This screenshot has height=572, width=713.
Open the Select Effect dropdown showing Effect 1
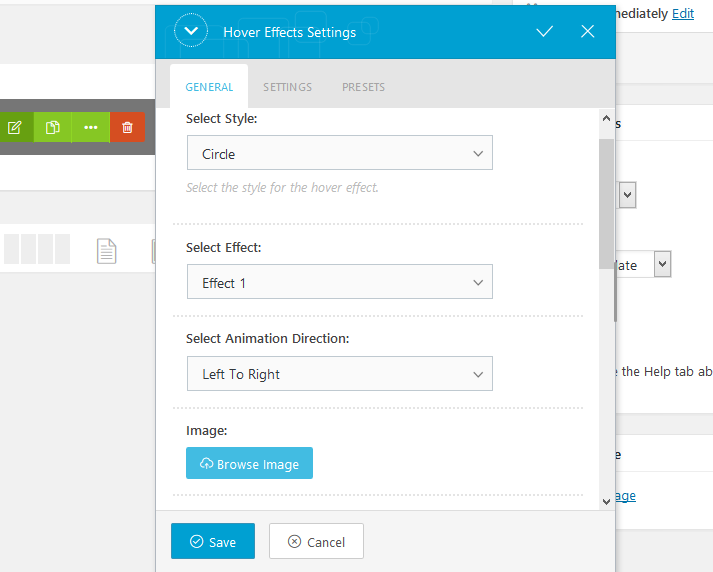coord(340,282)
